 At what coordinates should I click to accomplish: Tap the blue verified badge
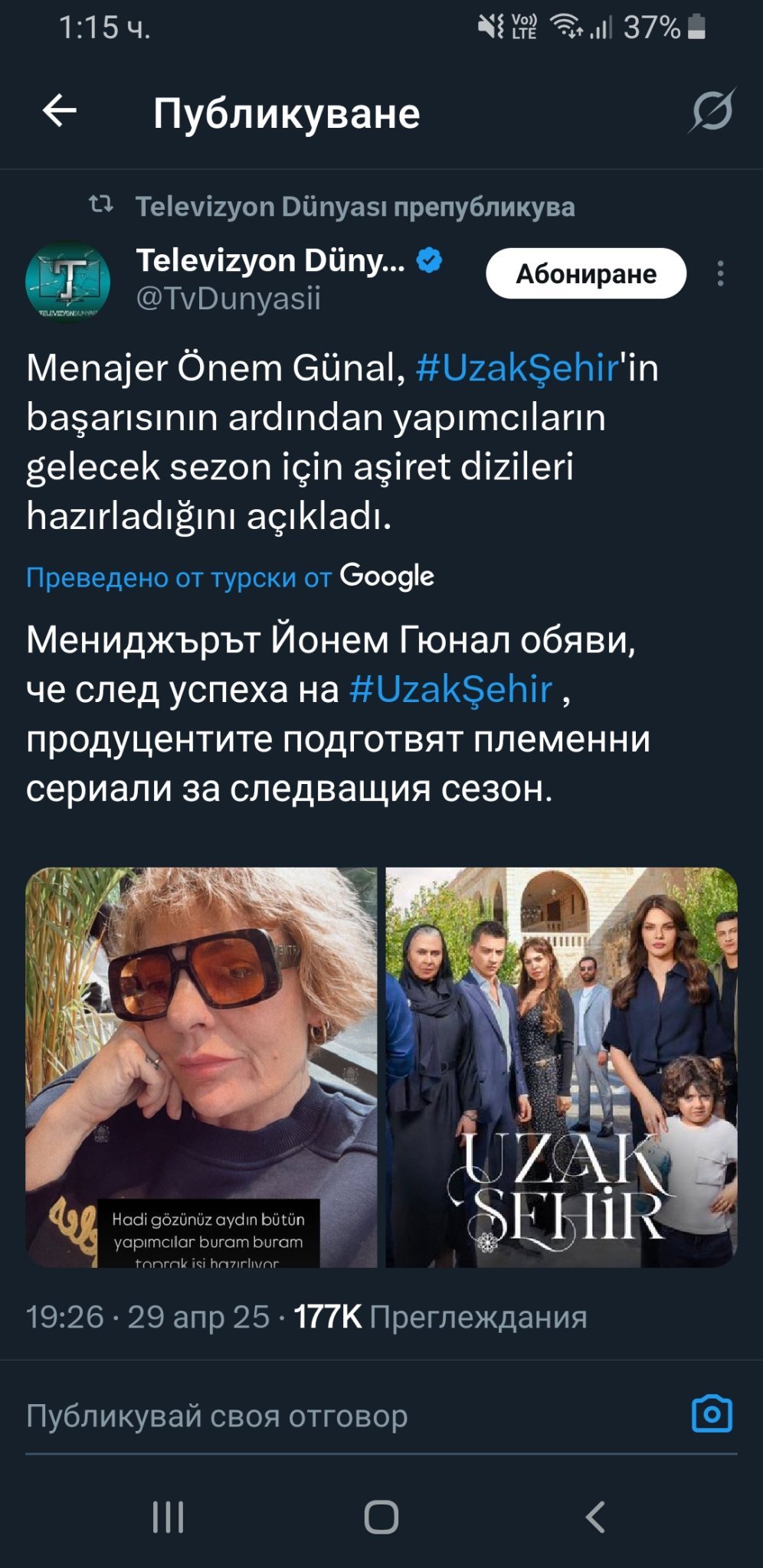[x=429, y=260]
